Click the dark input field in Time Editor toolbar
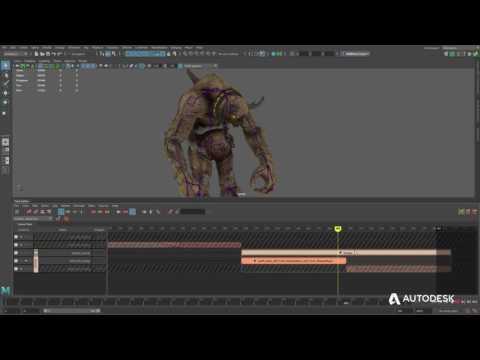Image resolution: width=480 pixels, height=360 pixels. pos(193,211)
